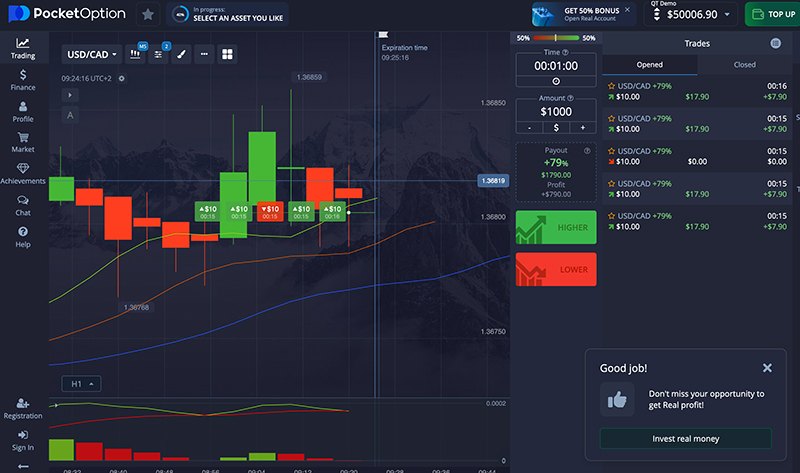Click Invest real money button
This screenshot has width=800, height=473.
pyautogui.click(x=685, y=439)
